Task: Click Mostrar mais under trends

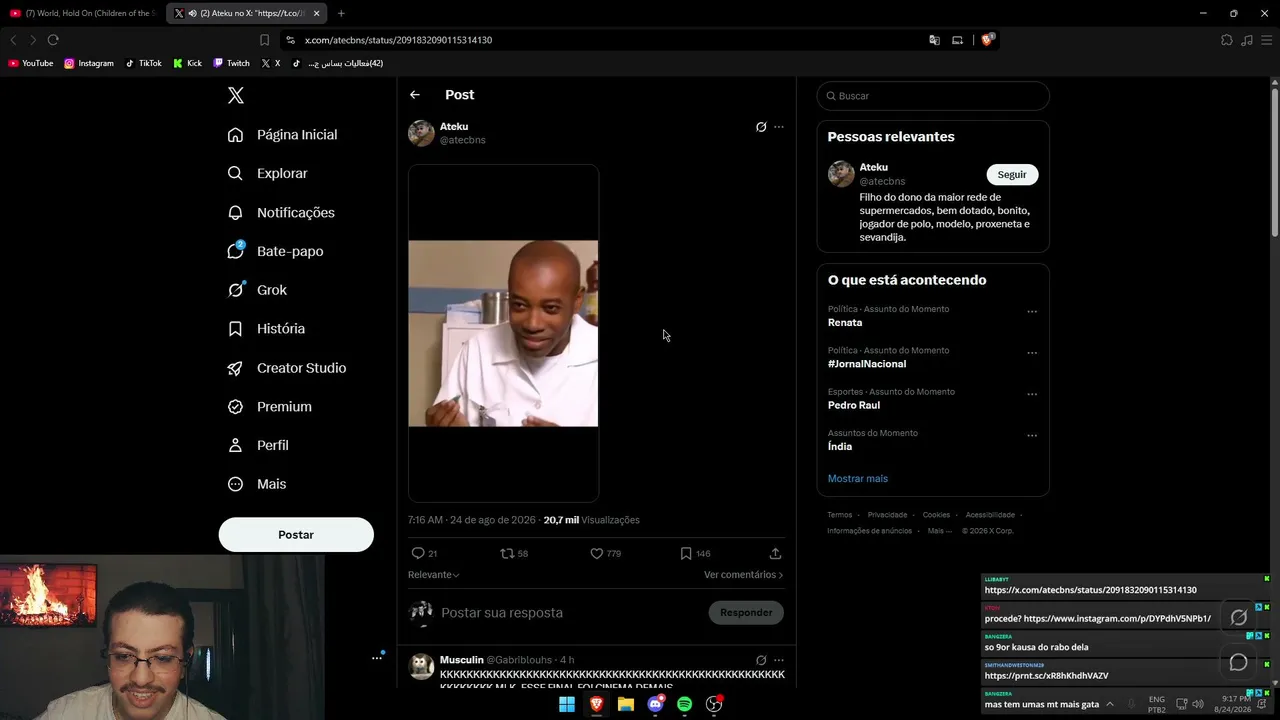Action: 858,479
